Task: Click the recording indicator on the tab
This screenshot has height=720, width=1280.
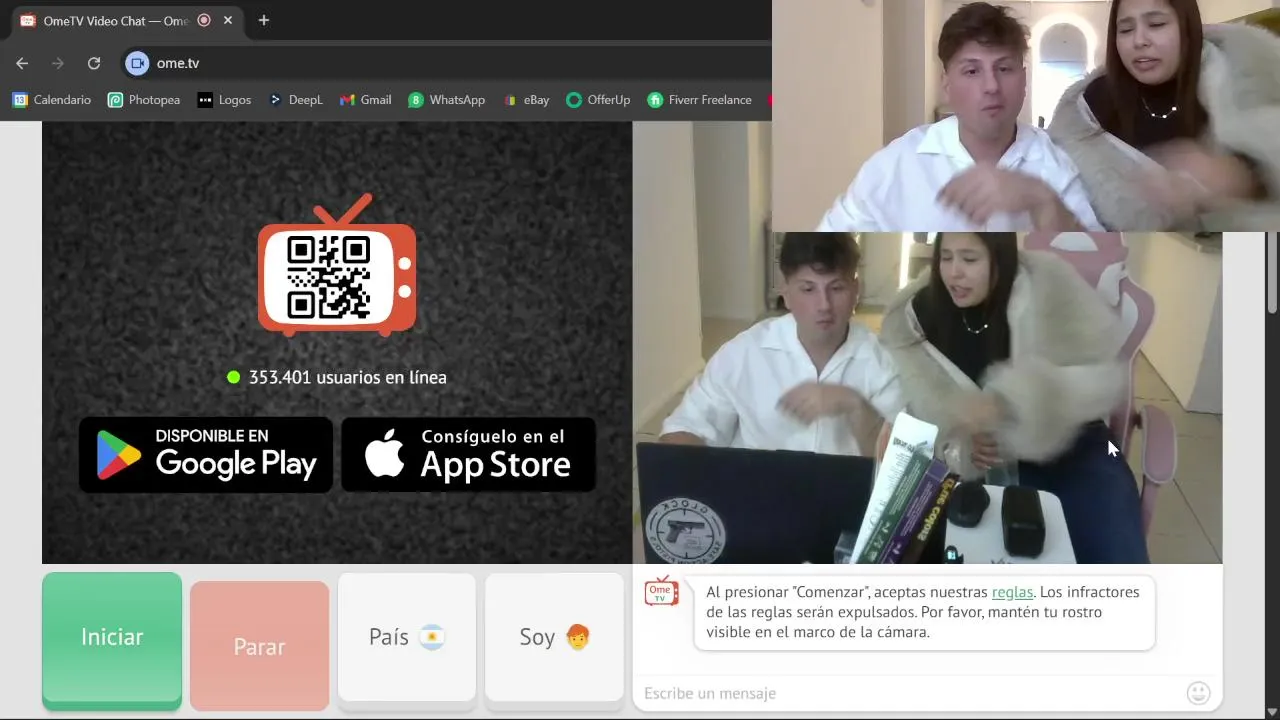Action: coord(204,20)
